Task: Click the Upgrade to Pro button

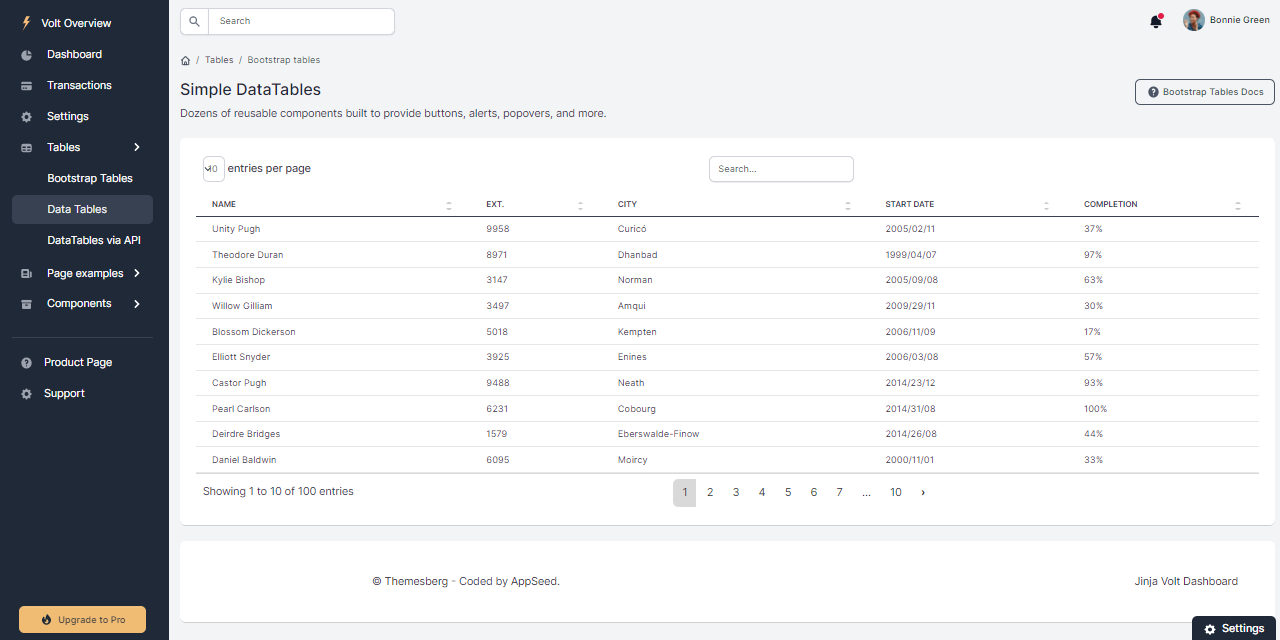Action: click(x=82, y=620)
